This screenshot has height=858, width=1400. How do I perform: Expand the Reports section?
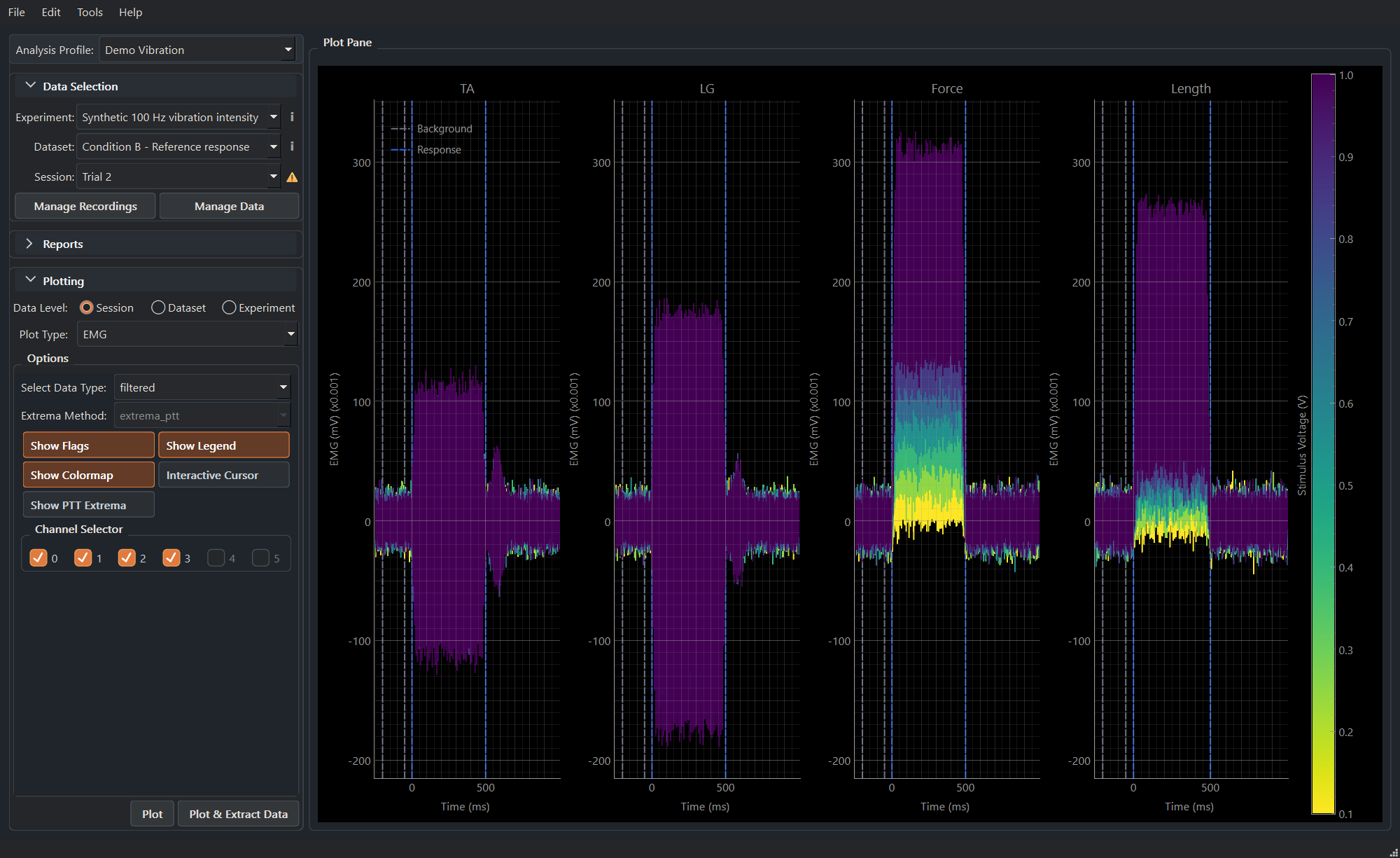click(x=155, y=244)
